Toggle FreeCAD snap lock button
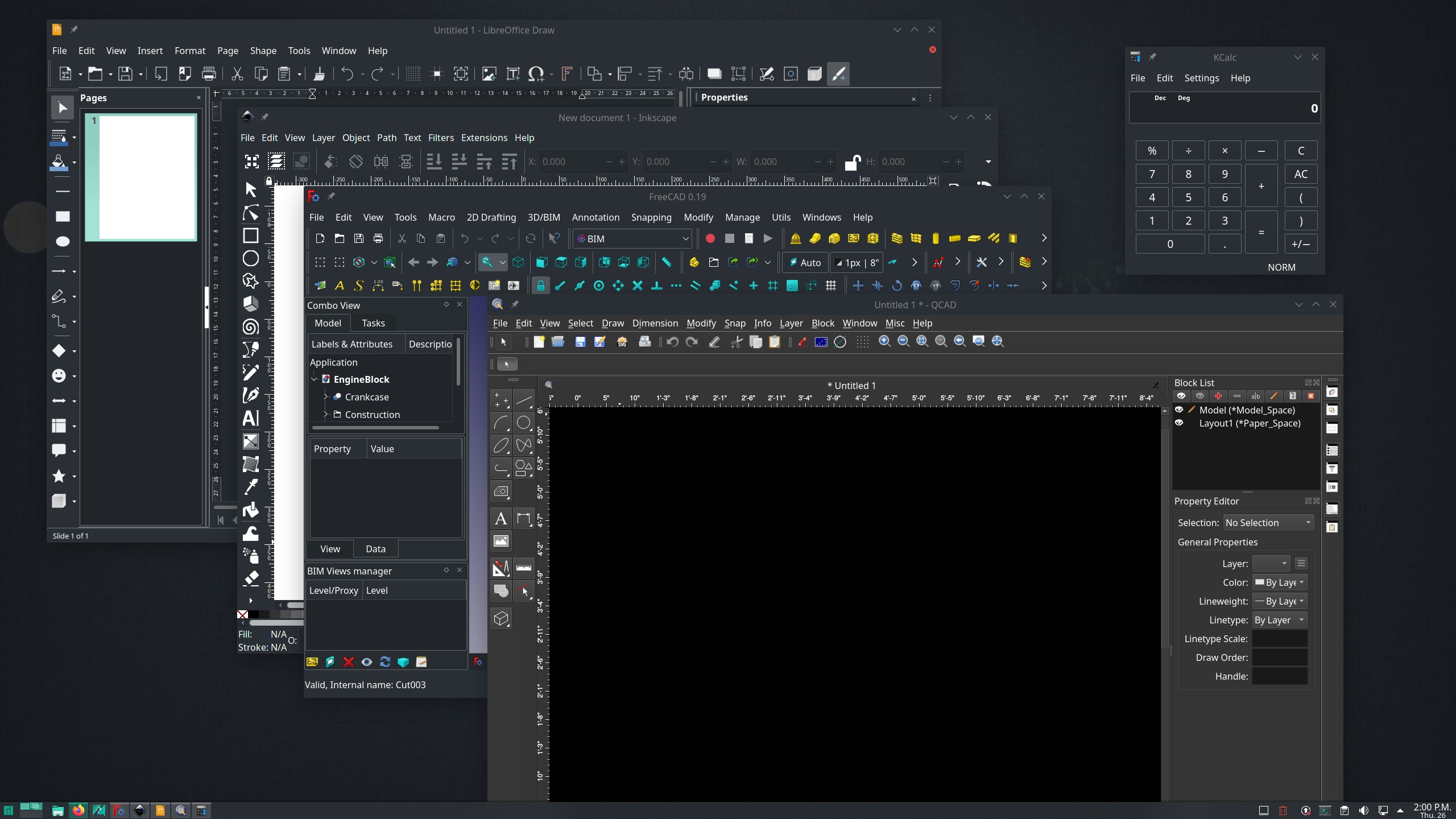This screenshot has height=819, width=1456. click(540, 286)
